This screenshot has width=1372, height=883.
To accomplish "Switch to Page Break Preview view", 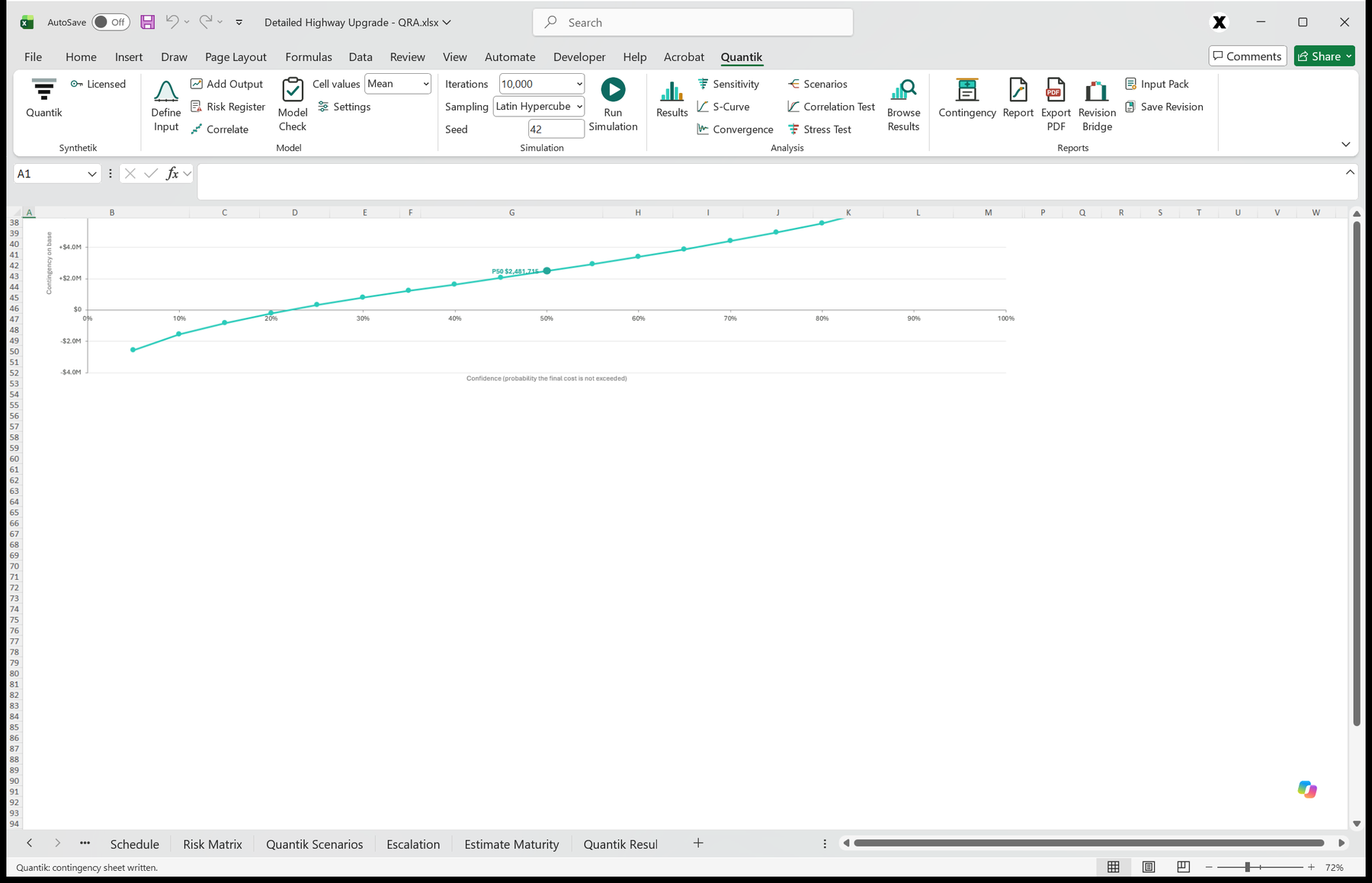I will [1183, 867].
